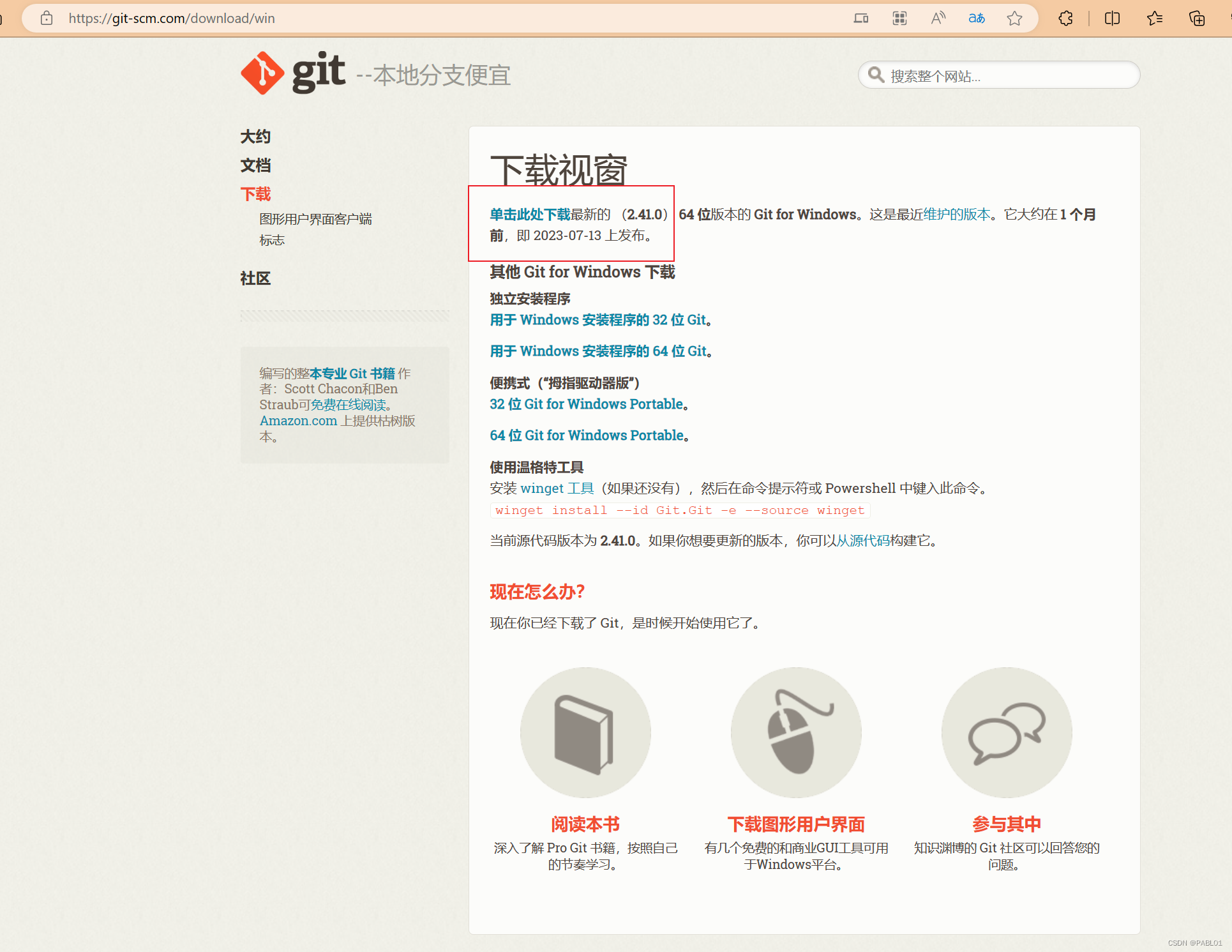Open winget 工具 link

[x=557, y=488]
